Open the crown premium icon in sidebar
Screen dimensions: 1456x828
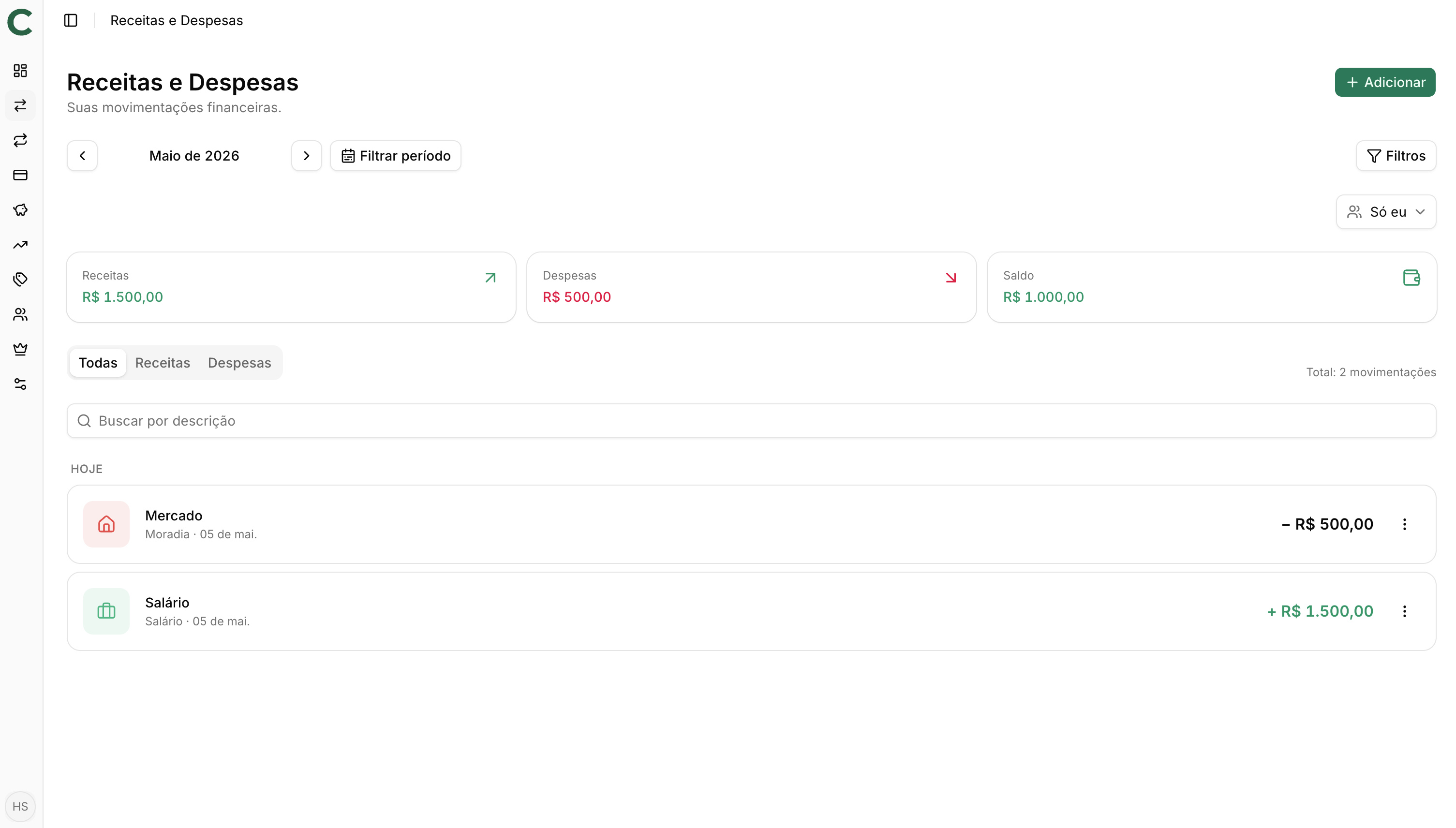(x=20, y=349)
